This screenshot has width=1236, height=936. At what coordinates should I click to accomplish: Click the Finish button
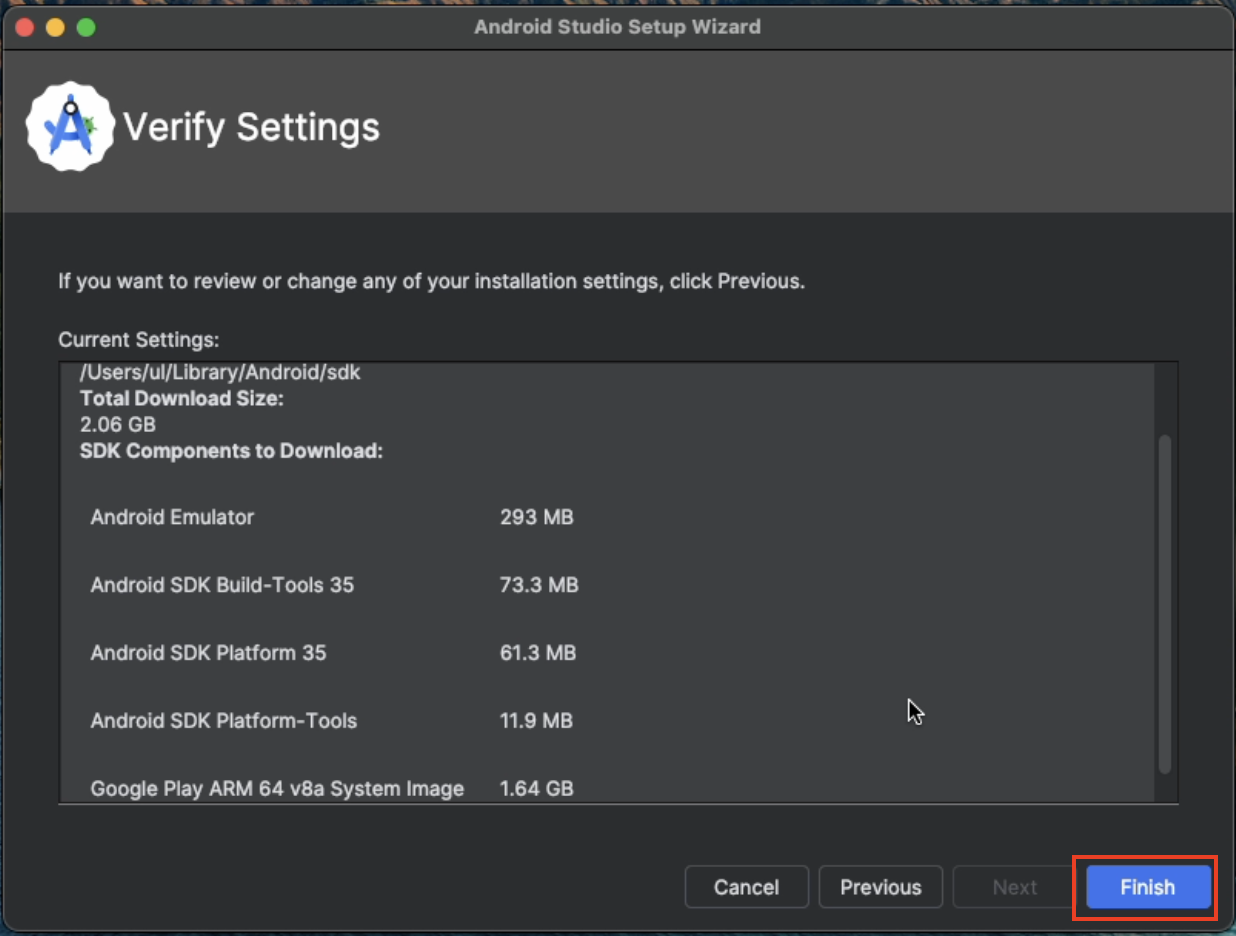point(1147,887)
